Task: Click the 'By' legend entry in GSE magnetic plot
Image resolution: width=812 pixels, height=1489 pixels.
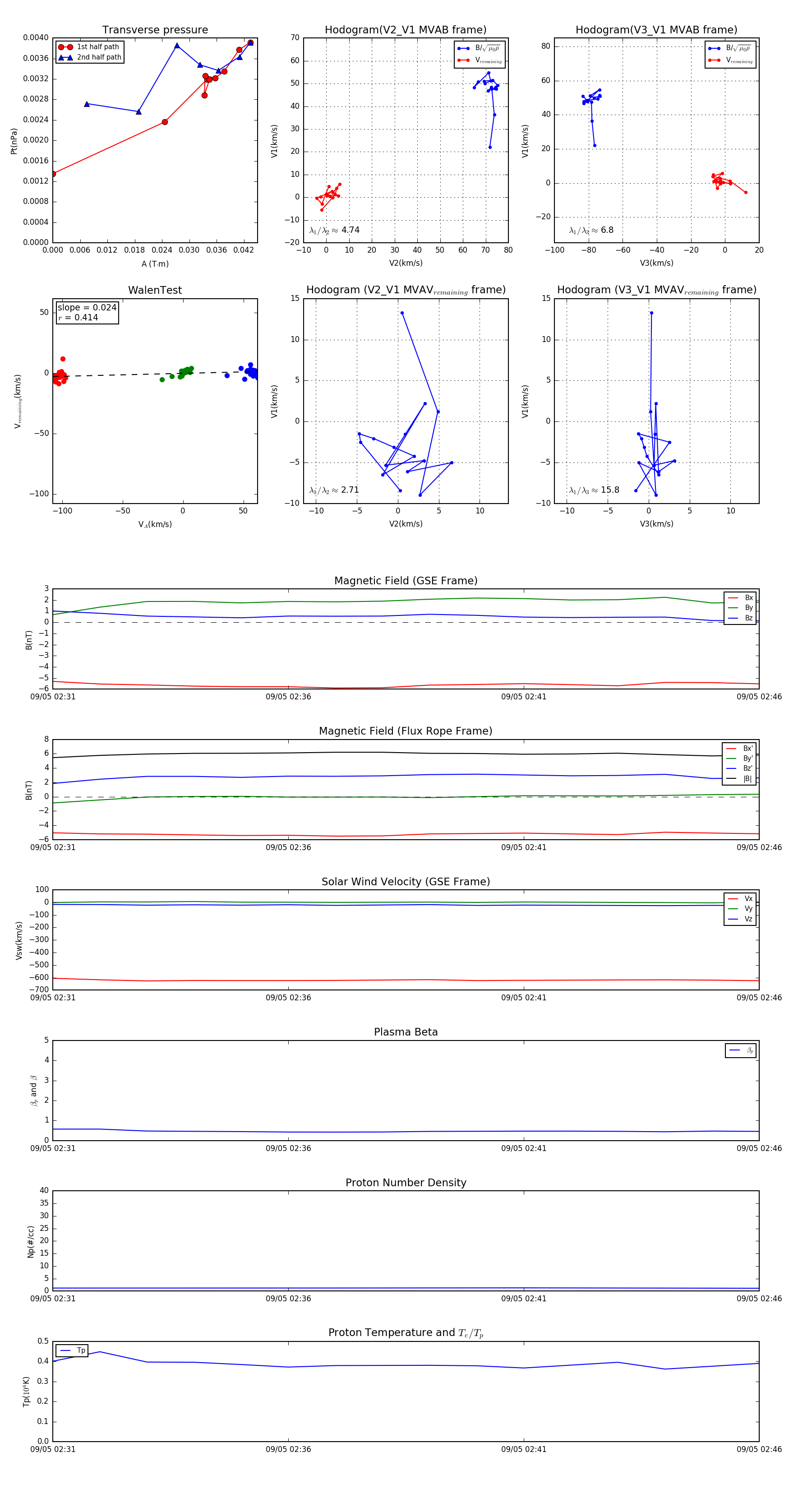Action: tap(740, 608)
